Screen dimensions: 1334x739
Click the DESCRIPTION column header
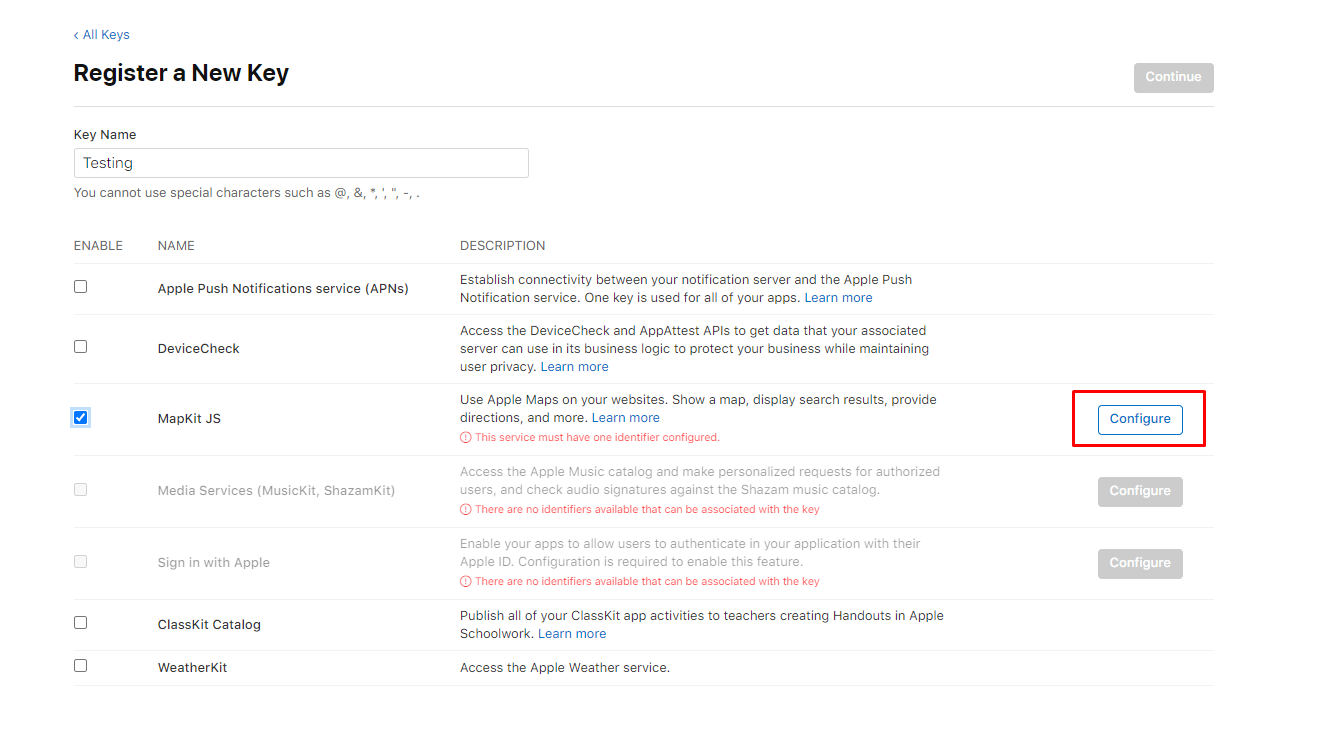click(503, 246)
